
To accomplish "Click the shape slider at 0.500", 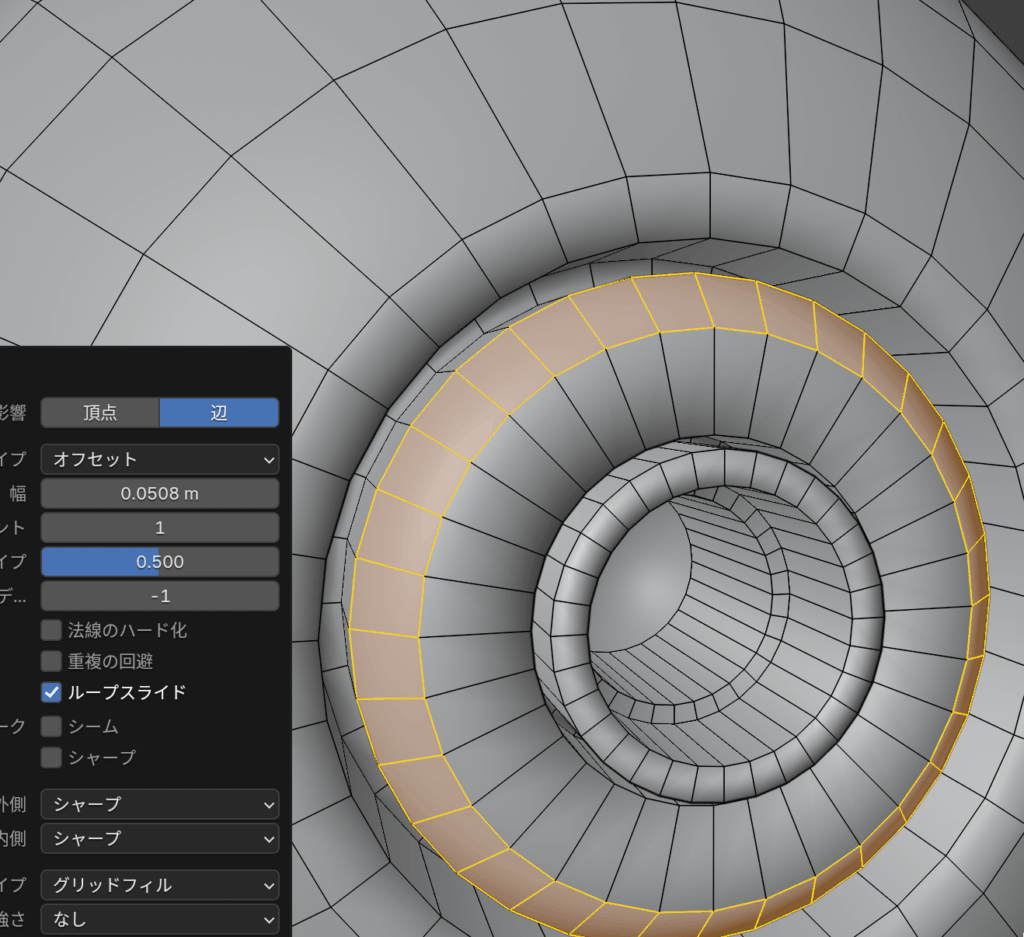I will point(160,561).
